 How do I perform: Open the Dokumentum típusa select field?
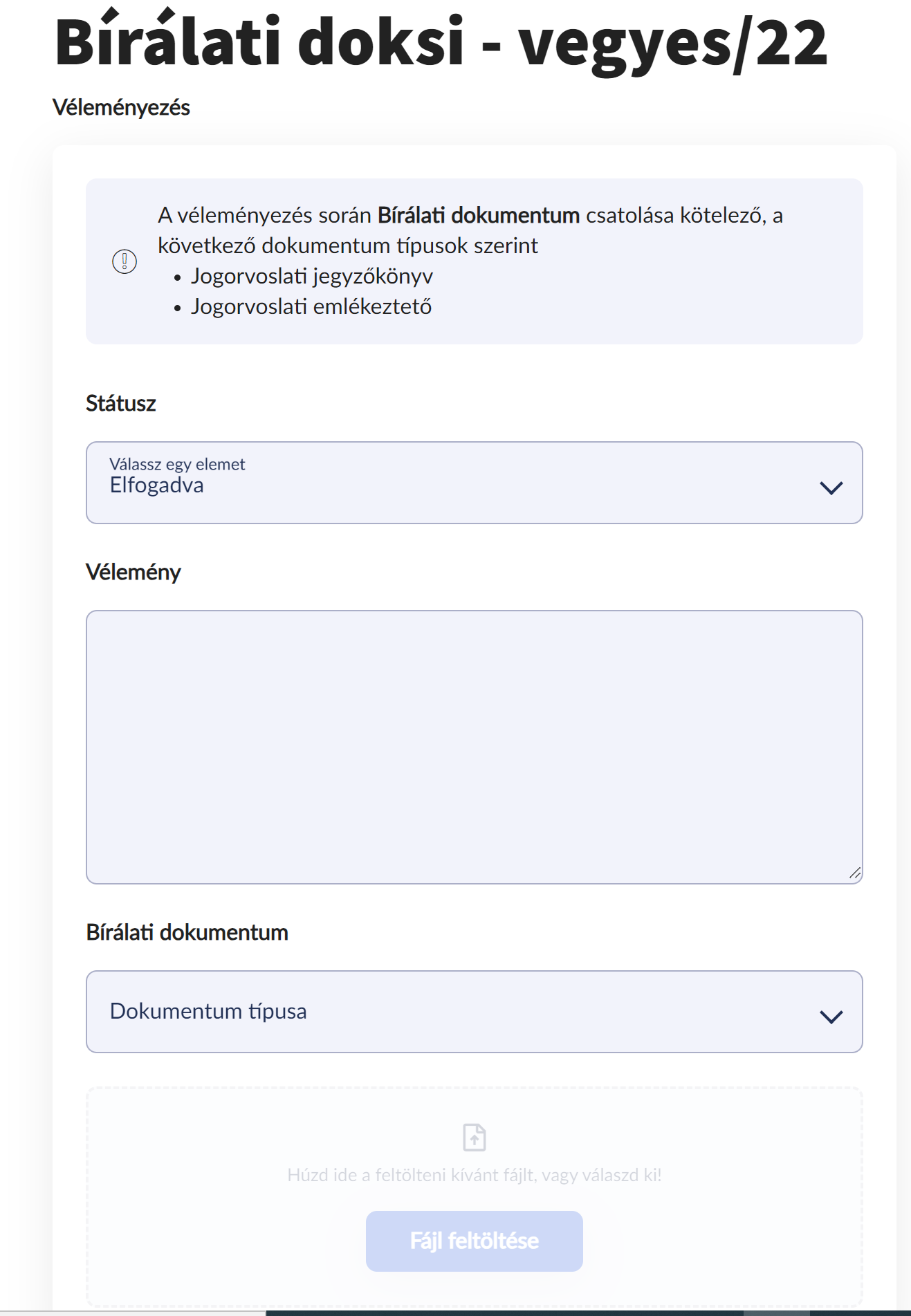click(x=457, y=1012)
